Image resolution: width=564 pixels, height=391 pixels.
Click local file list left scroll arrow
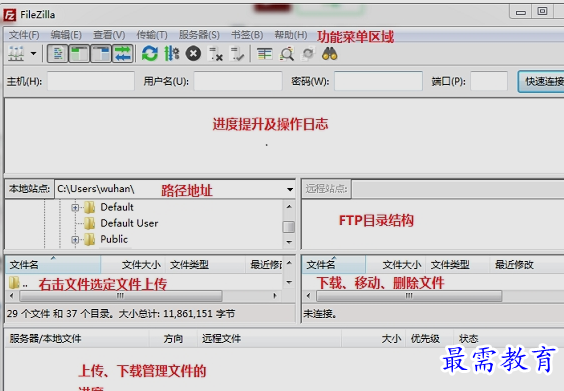click(x=12, y=296)
